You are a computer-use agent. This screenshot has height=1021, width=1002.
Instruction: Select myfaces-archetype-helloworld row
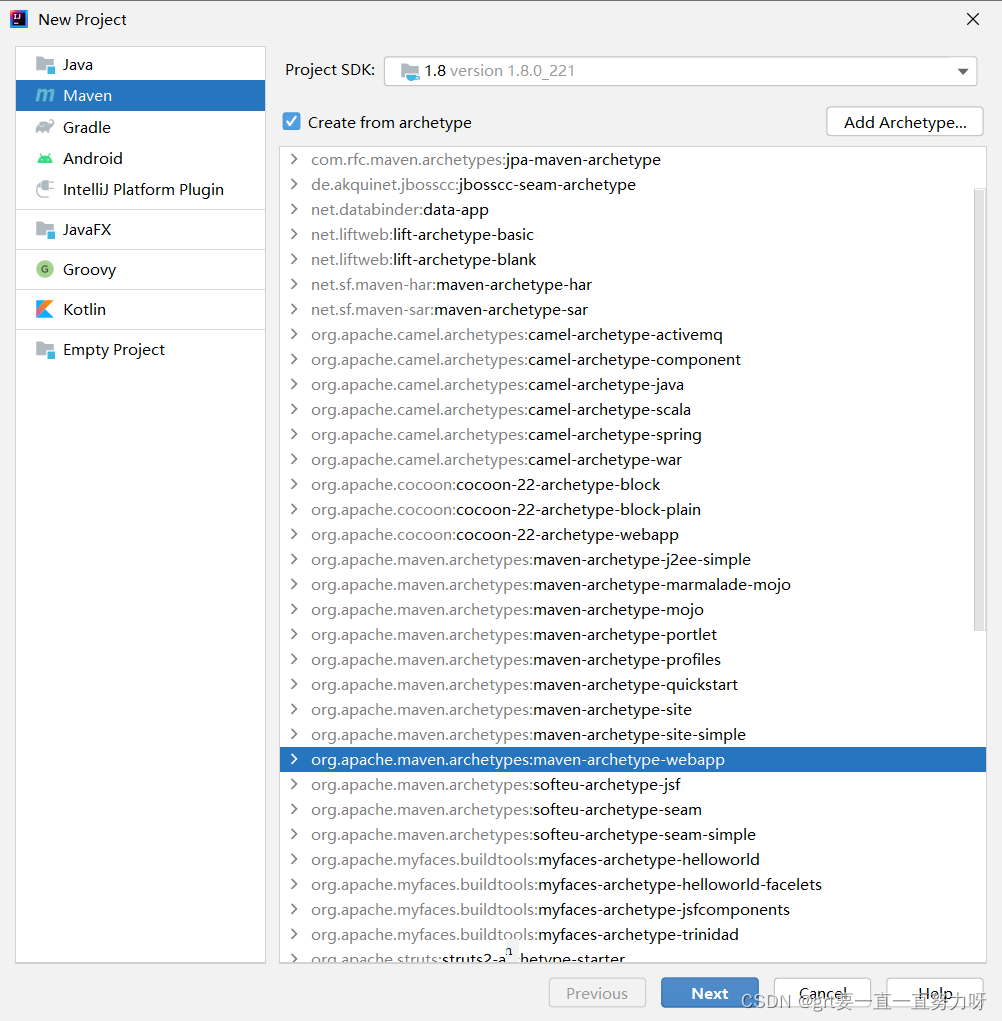point(633,860)
